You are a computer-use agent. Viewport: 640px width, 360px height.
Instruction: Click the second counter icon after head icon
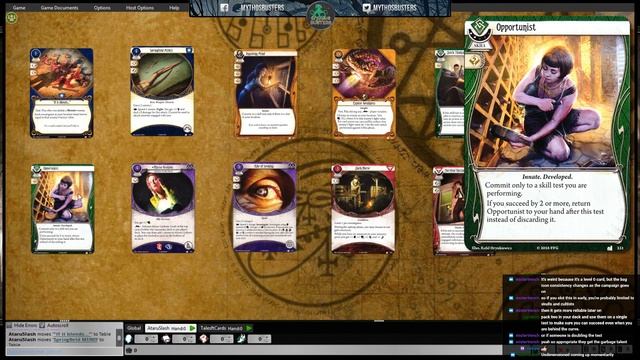click(x=167, y=339)
